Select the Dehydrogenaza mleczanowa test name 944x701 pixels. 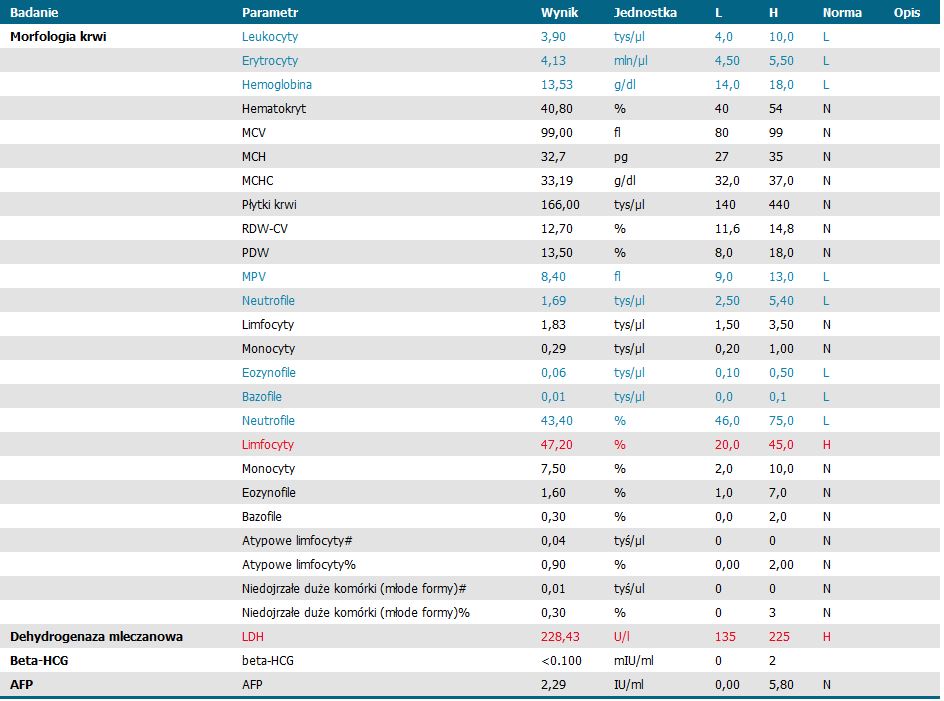click(96, 637)
